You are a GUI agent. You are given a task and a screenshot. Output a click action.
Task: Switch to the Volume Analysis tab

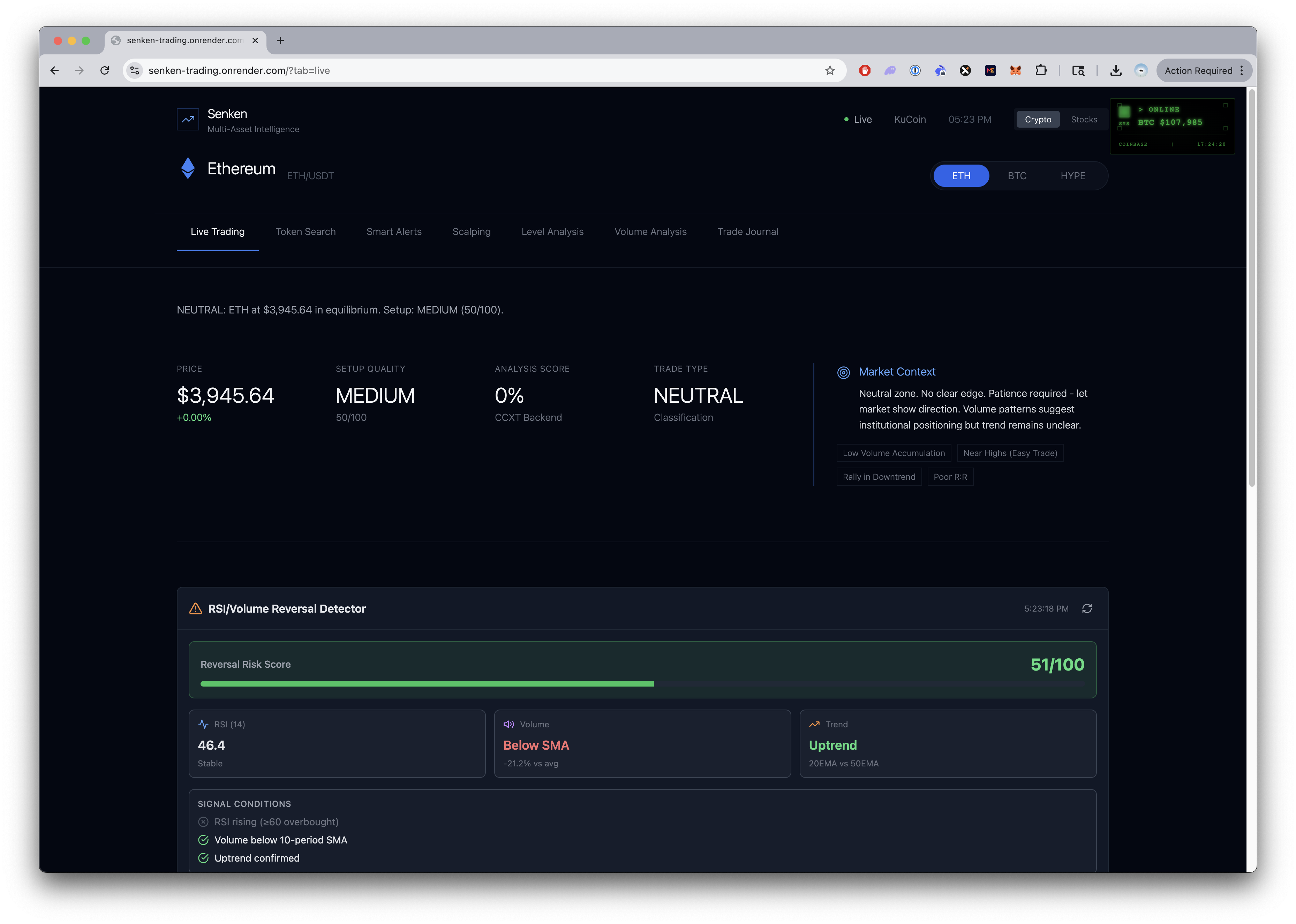click(650, 232)
